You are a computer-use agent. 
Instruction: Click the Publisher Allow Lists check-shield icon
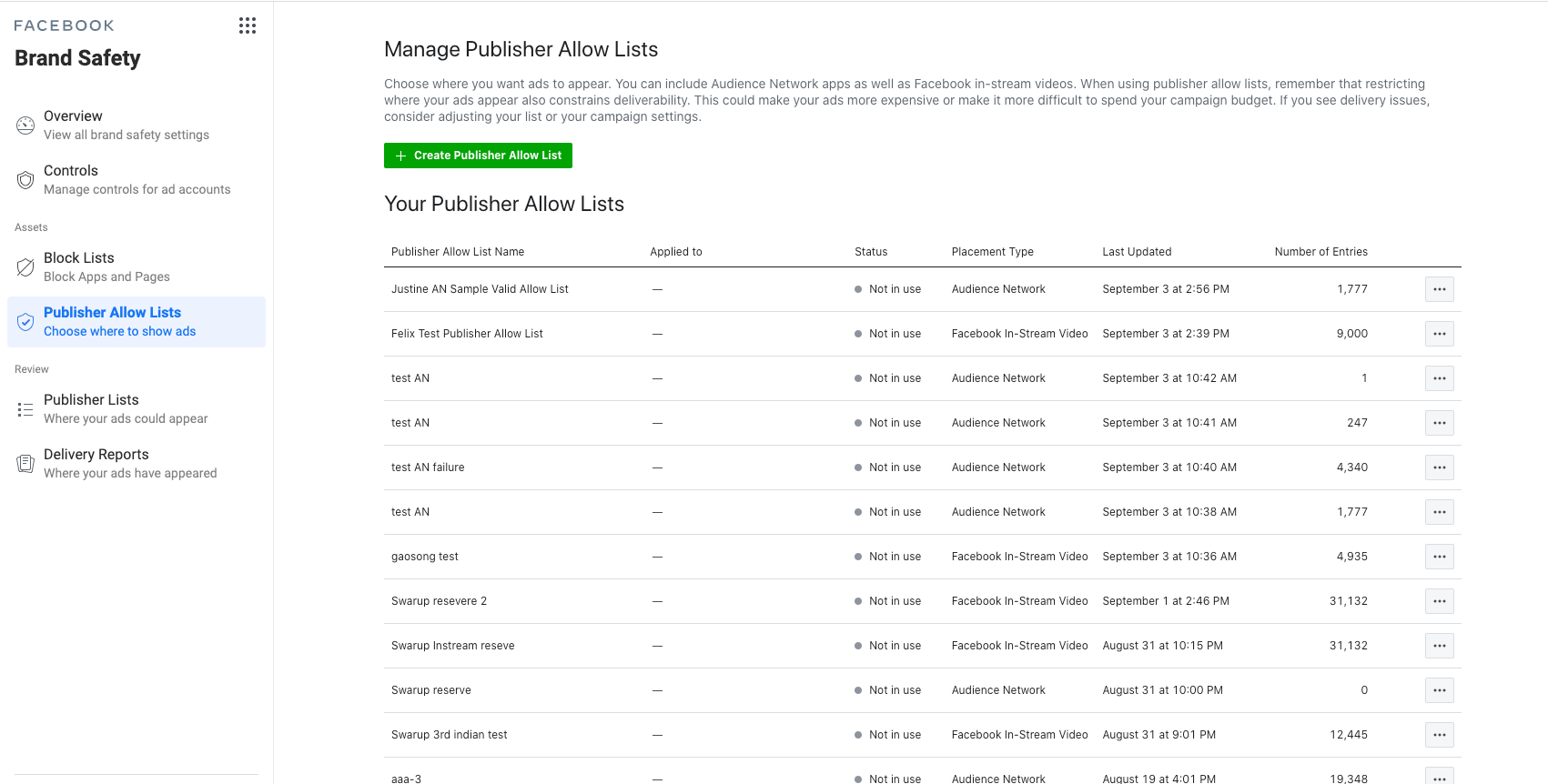[25, 322]
